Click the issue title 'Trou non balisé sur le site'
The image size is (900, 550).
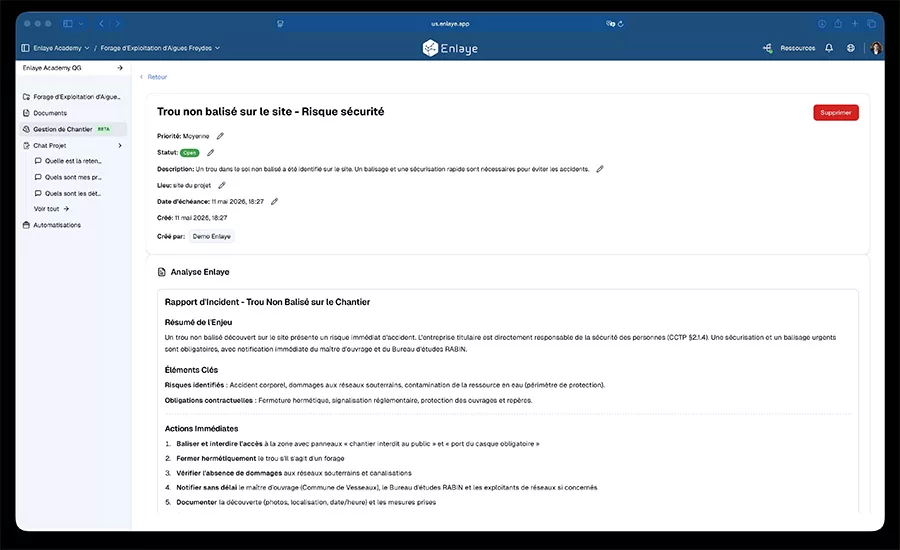(x=270, y=111)
